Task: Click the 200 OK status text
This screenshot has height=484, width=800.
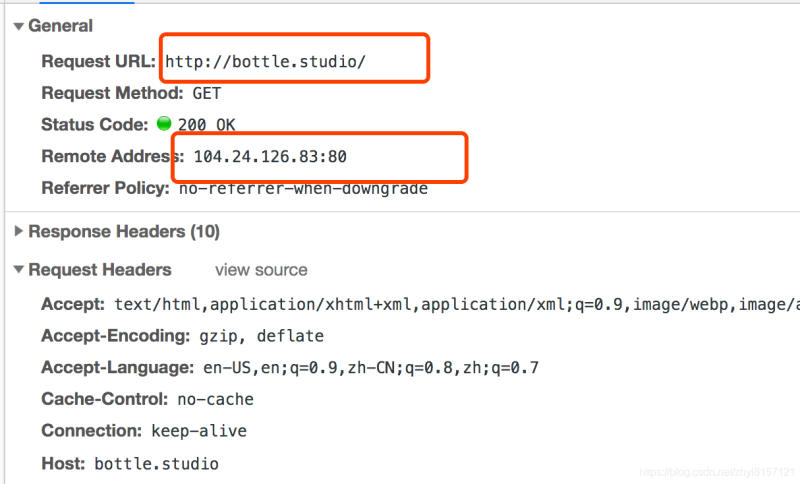Action: click(x=207, y=125)
